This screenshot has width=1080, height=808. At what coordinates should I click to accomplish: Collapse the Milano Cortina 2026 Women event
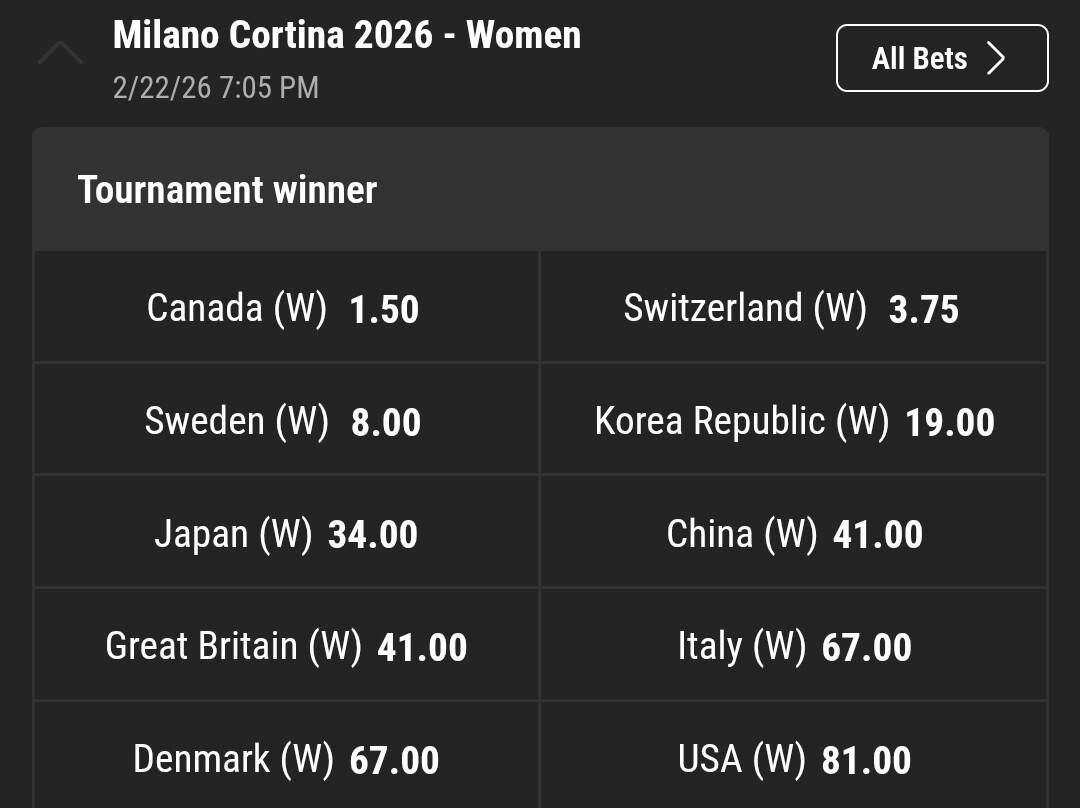(x=60, y=52)
